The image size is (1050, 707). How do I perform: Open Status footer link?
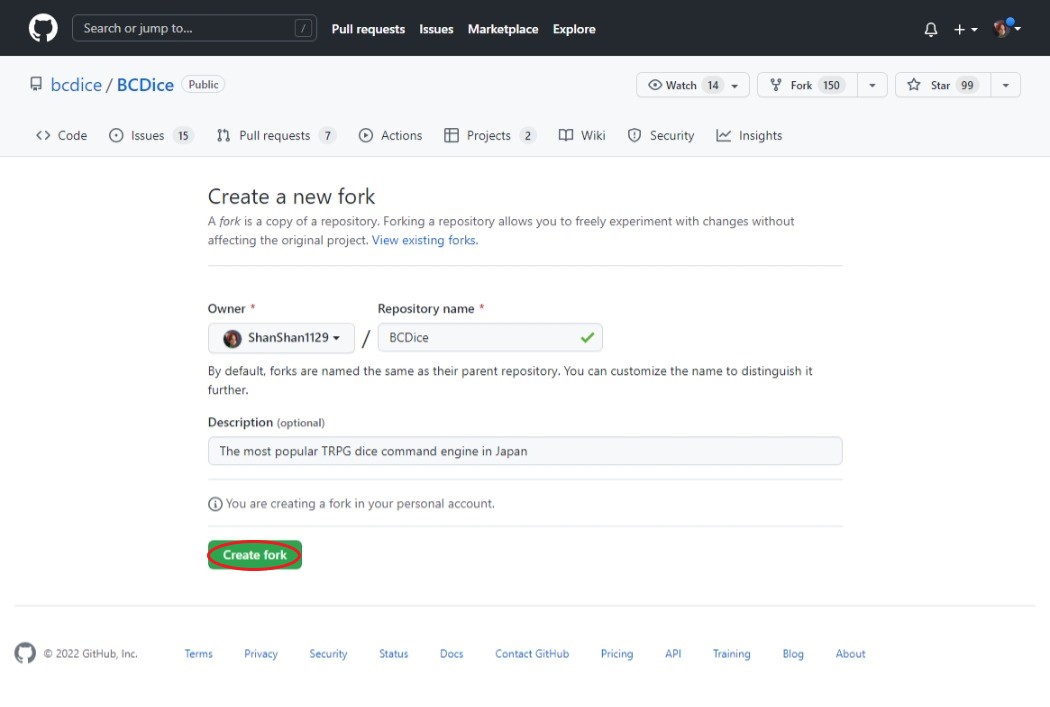[x=393, y=653]
